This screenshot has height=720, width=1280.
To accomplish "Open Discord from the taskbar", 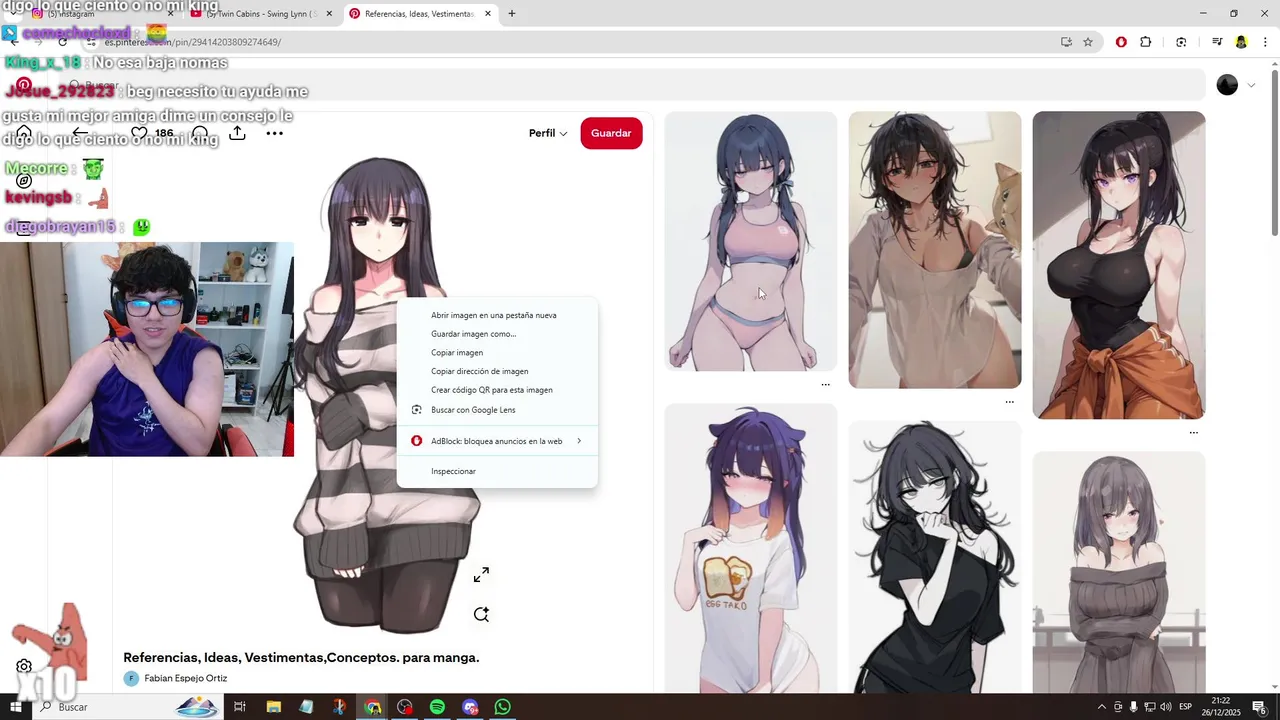I will (x=470, y=707).
